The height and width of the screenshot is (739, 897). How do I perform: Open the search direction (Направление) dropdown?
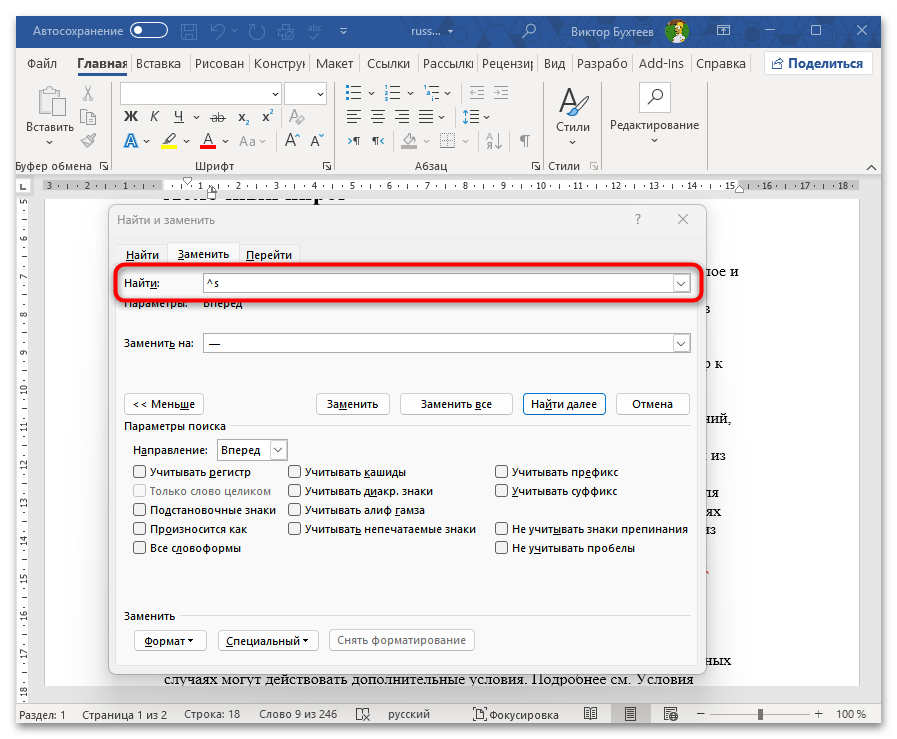point(278,451)
